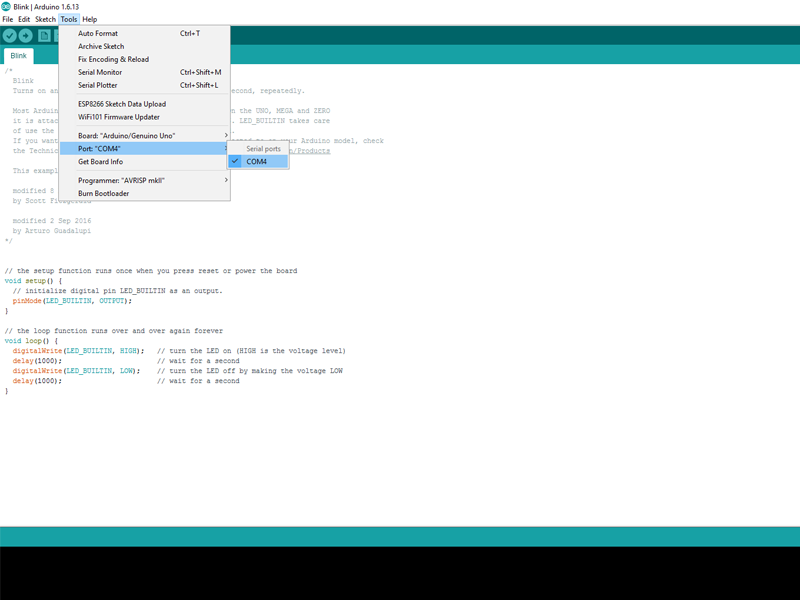This screenshot has height=600, width=800.
Task: Launch the Serial Monitor
Action: tap(144, 72)
